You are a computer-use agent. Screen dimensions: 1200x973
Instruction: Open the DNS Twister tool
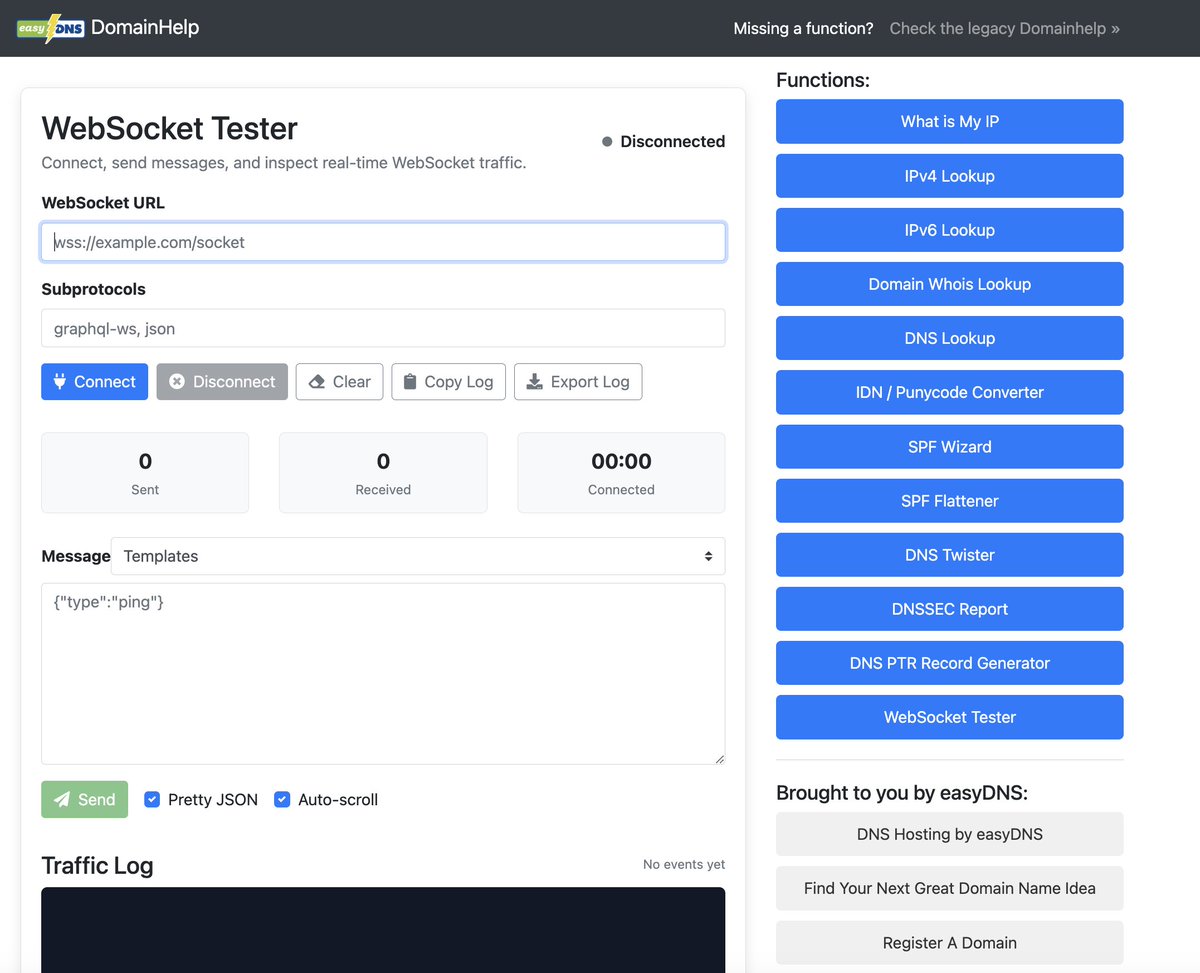point(949,555)
